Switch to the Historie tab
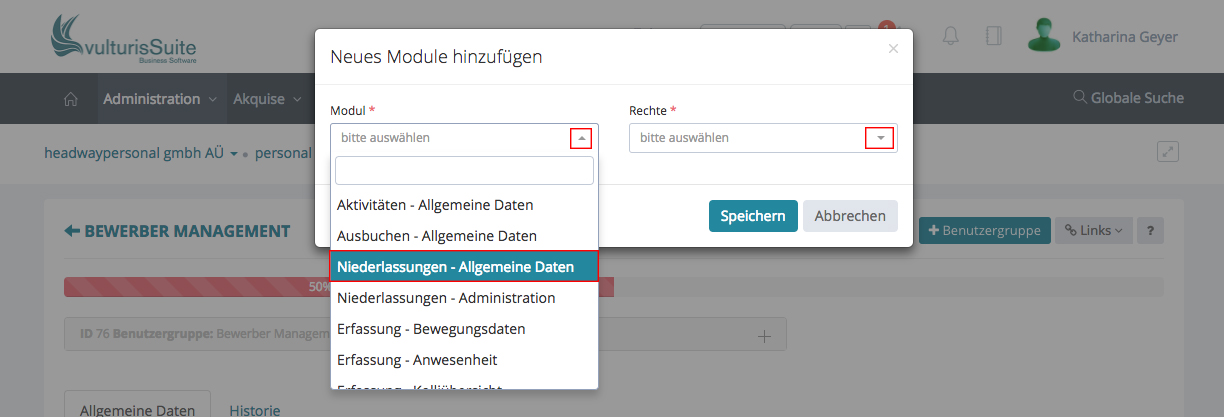1224x417 pixels. (254, 410)
